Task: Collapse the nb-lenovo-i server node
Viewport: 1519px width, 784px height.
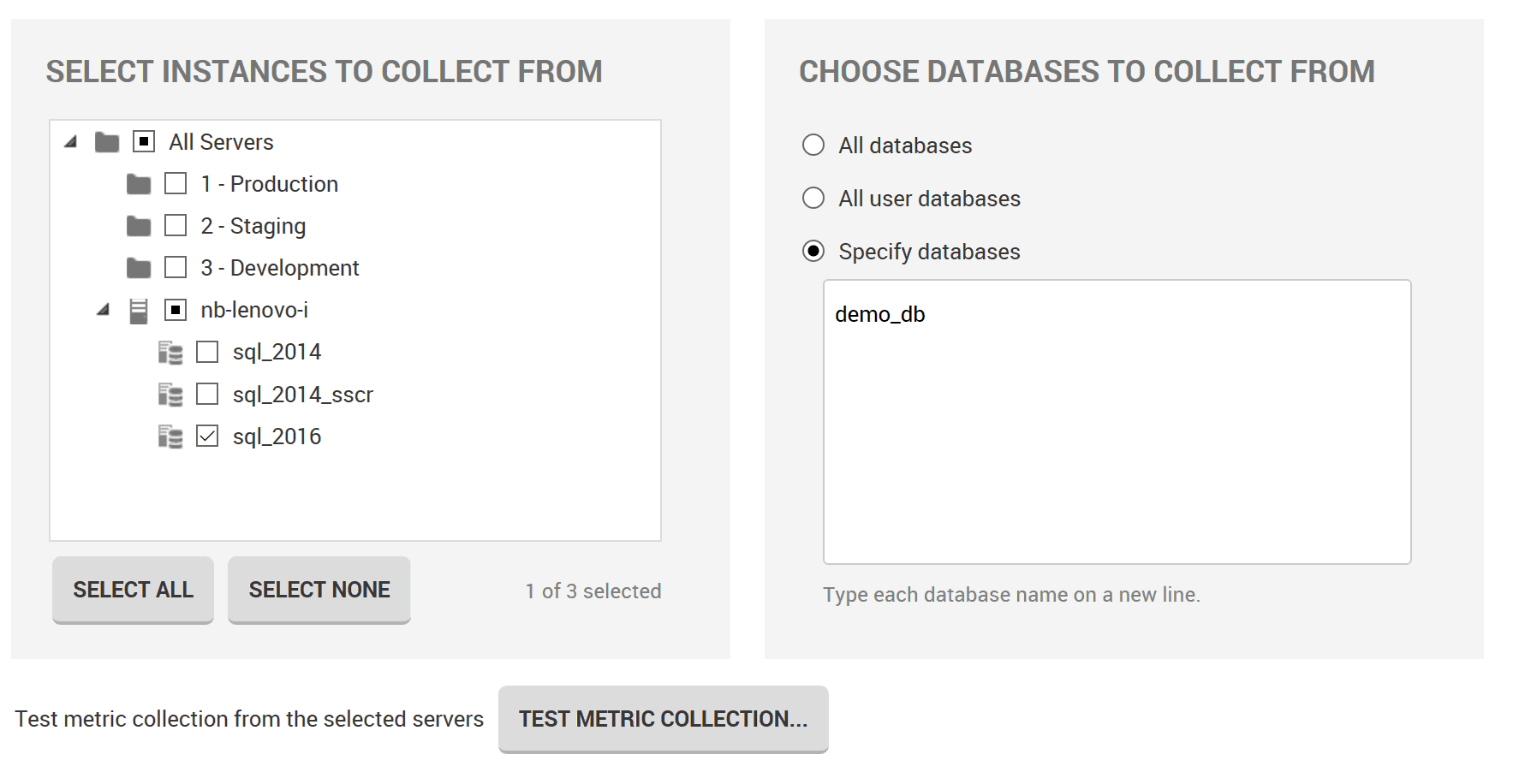Action: (103, 309)
